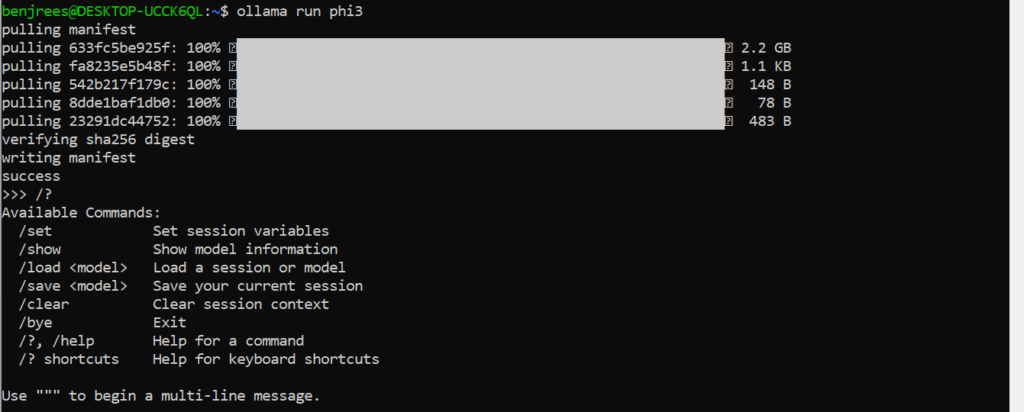Click the 'success' status line
This screenshot has width=1024, height=412.
tap(31, 176)
